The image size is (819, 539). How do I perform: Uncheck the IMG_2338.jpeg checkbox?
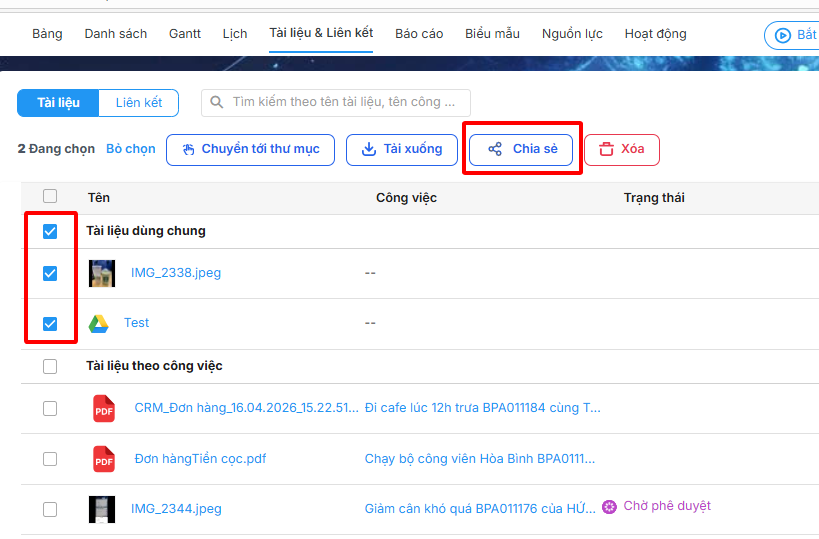pos(50,273)
